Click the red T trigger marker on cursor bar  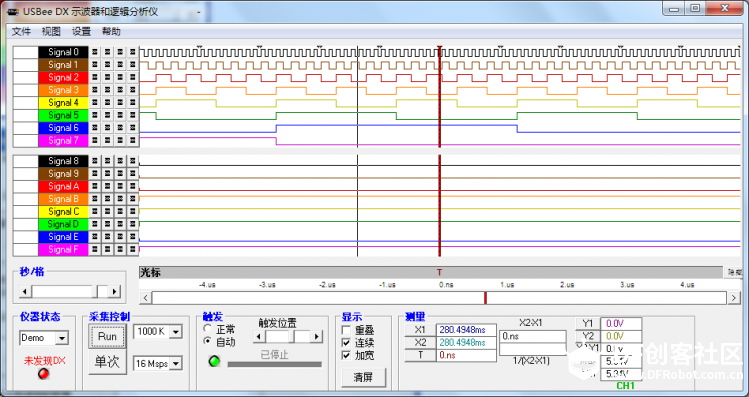click(439, 272)
